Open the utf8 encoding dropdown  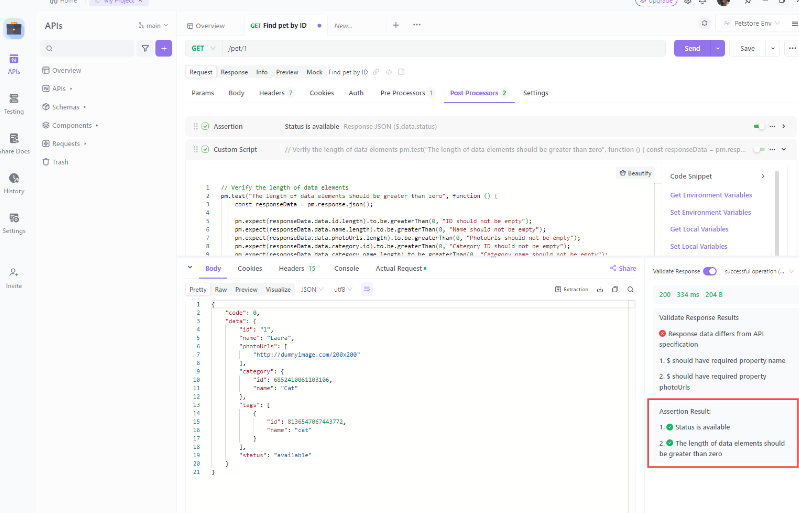(x=343, y=289)
